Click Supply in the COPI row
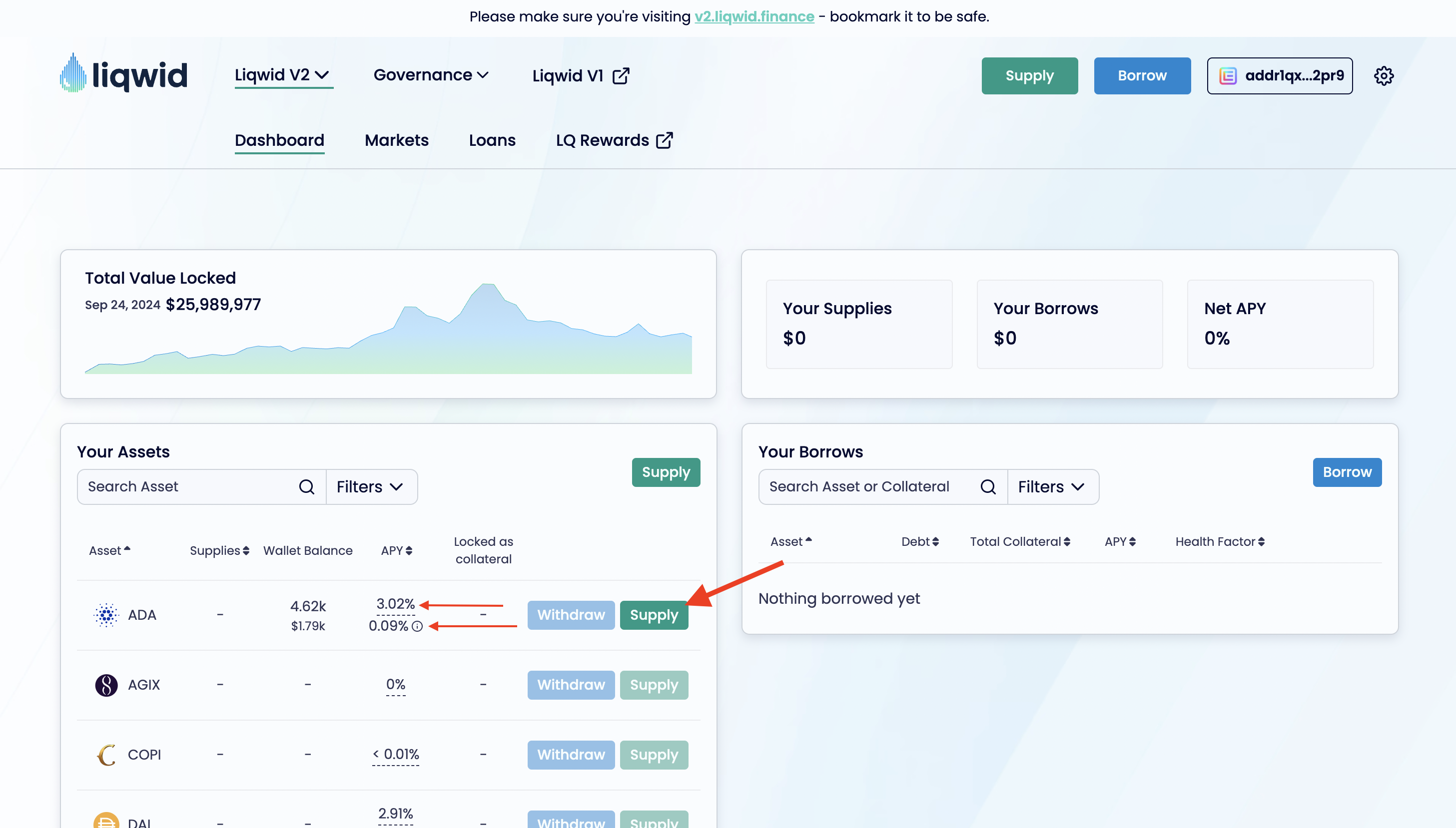Image resolution: width=1456 pixels, height=828 pixels. click(654, 755)
